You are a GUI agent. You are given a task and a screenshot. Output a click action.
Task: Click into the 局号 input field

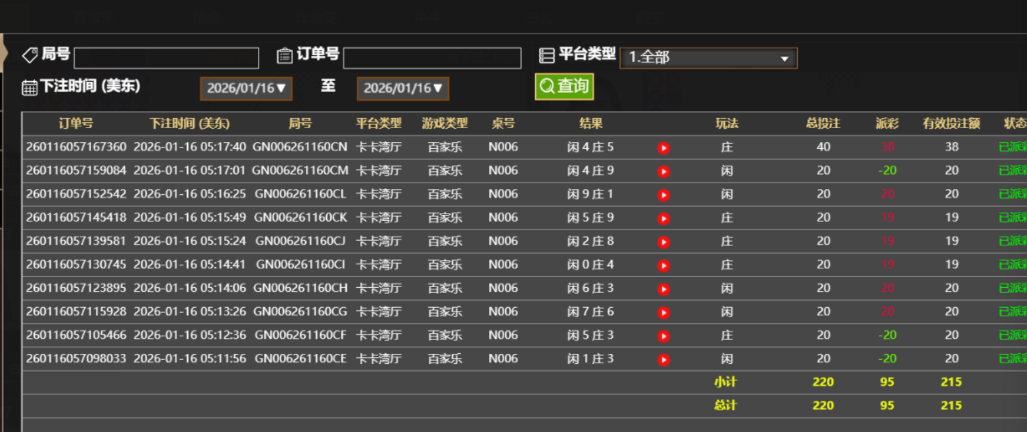[166, 58]
